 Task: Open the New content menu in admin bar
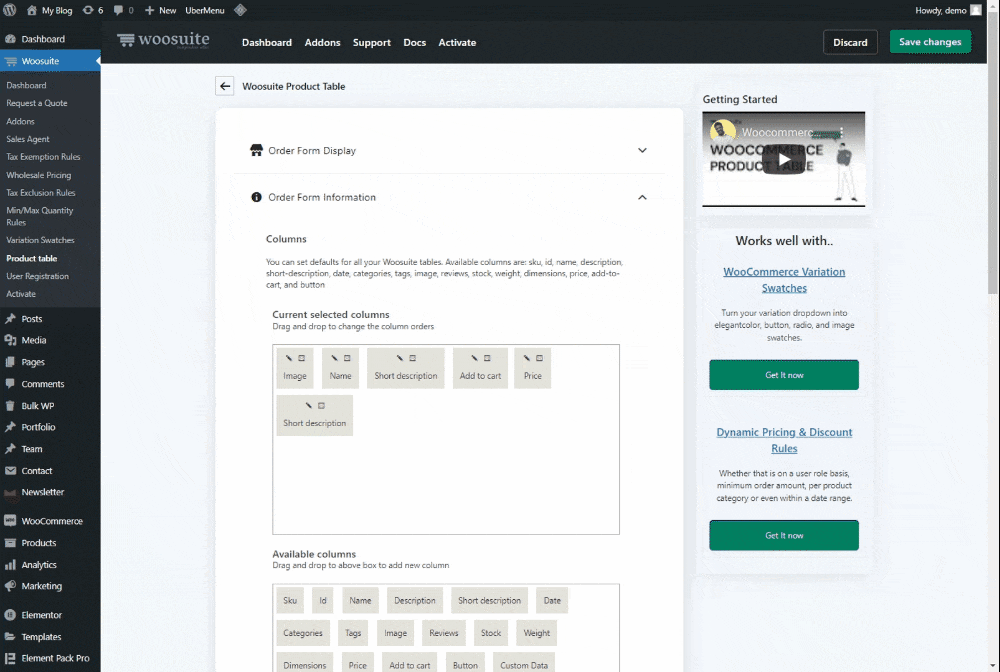tap(160, 10)
